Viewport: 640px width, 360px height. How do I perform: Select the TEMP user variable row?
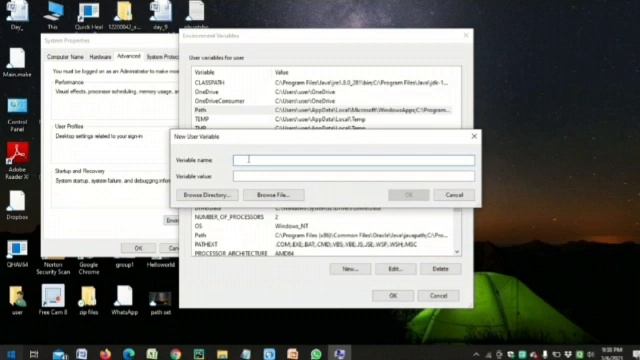coord(322,119)
